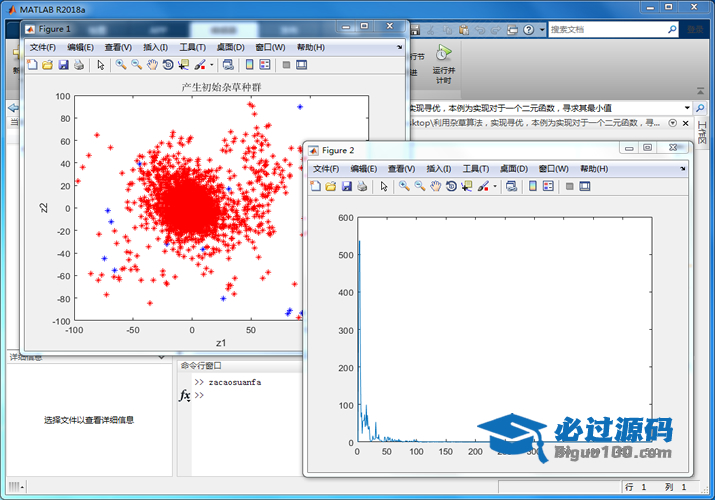Collapse the MATLAB toolstrip ribbon

pos(700,91)
